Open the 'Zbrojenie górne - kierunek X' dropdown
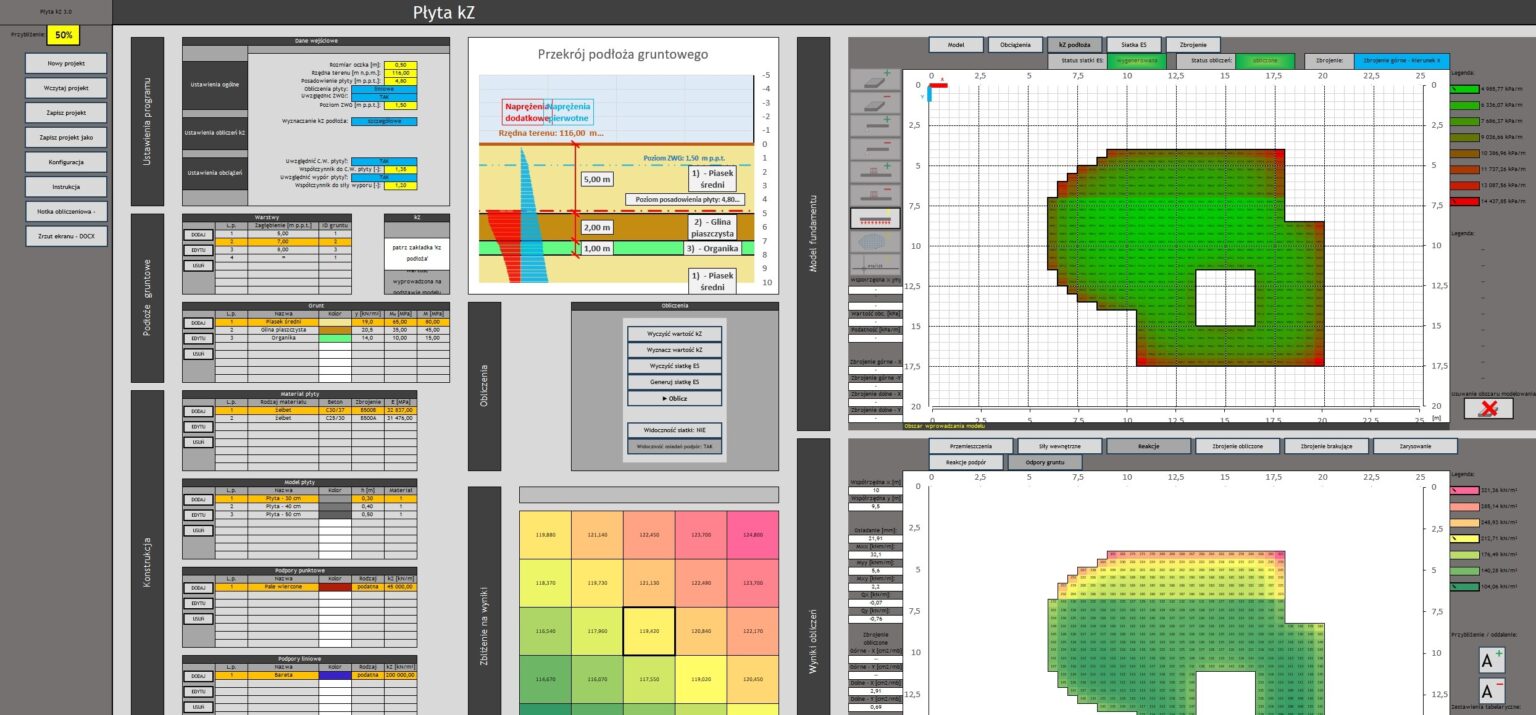Image resolution: width=1536 pixels, height=715 pixels. click(1402, 61)
